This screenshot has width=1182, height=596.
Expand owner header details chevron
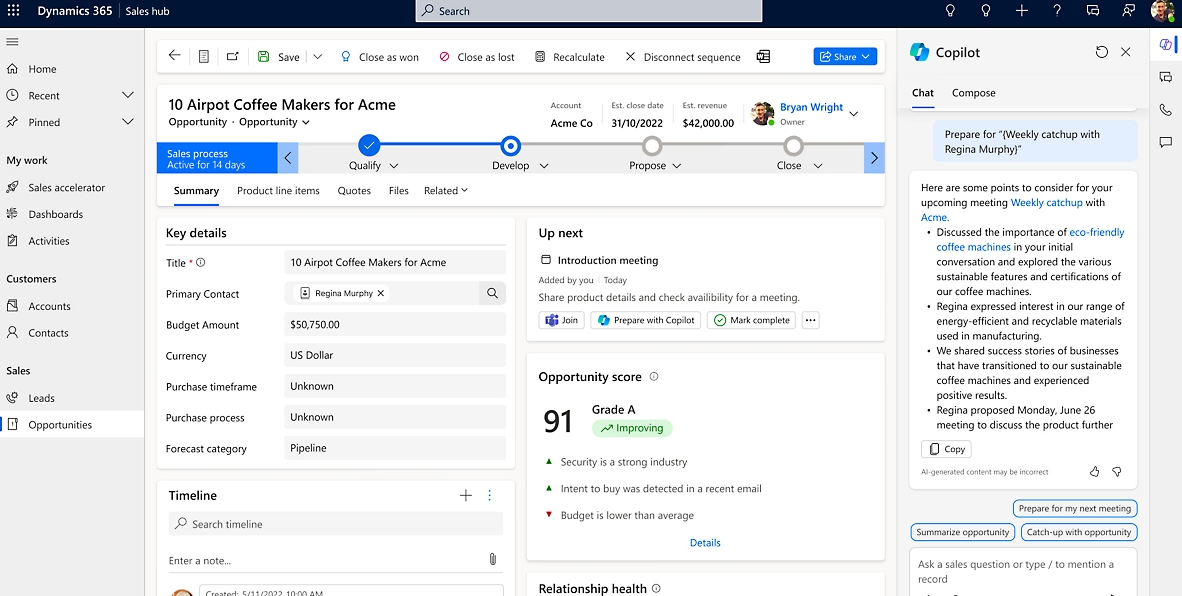(x=853, y=114)
